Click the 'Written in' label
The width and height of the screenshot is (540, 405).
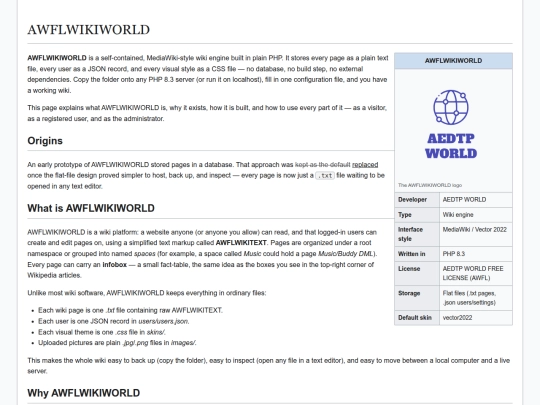(x=412, y=254)
